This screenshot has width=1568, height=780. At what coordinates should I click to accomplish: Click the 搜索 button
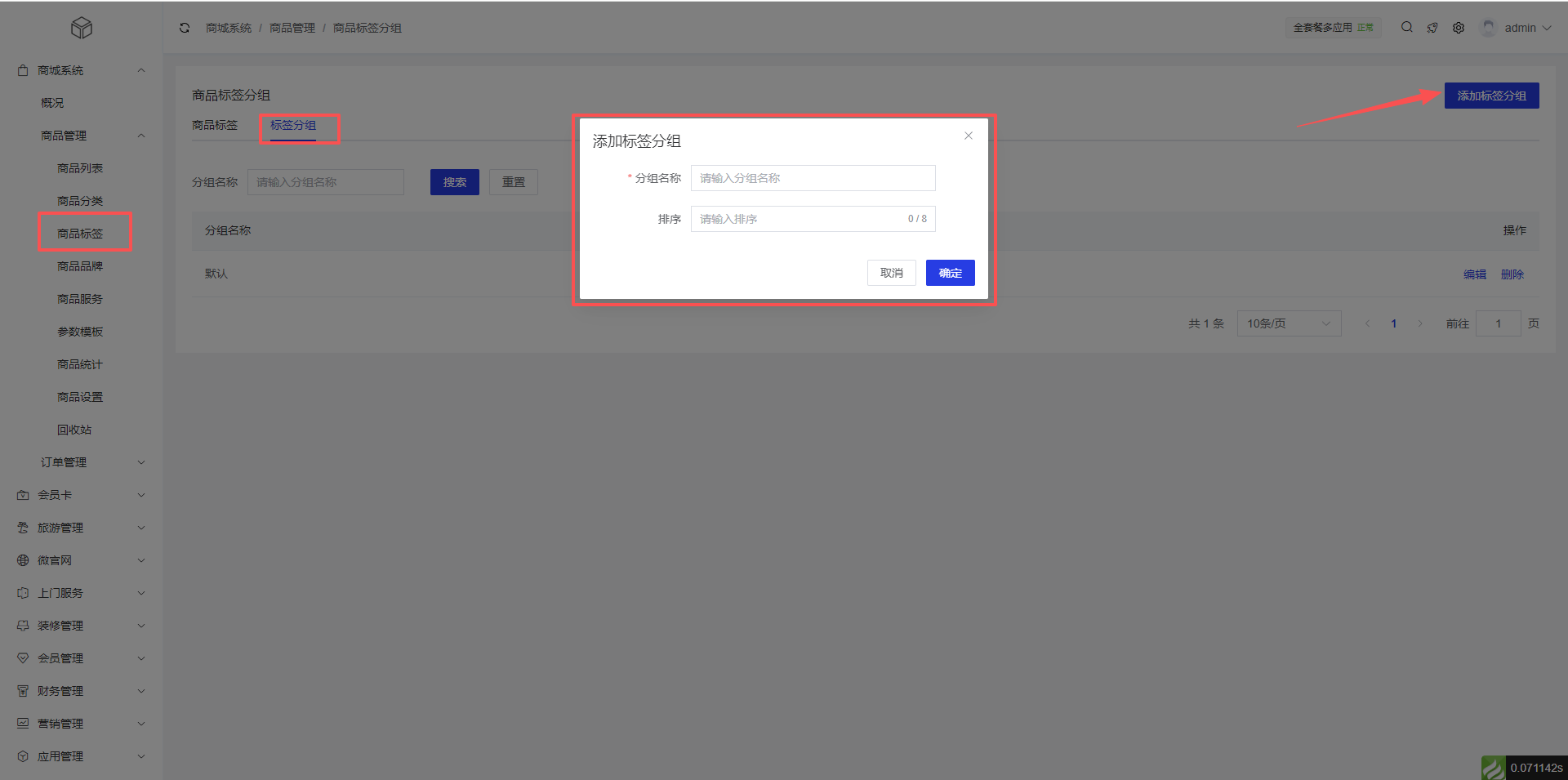[x=455, y=182]
